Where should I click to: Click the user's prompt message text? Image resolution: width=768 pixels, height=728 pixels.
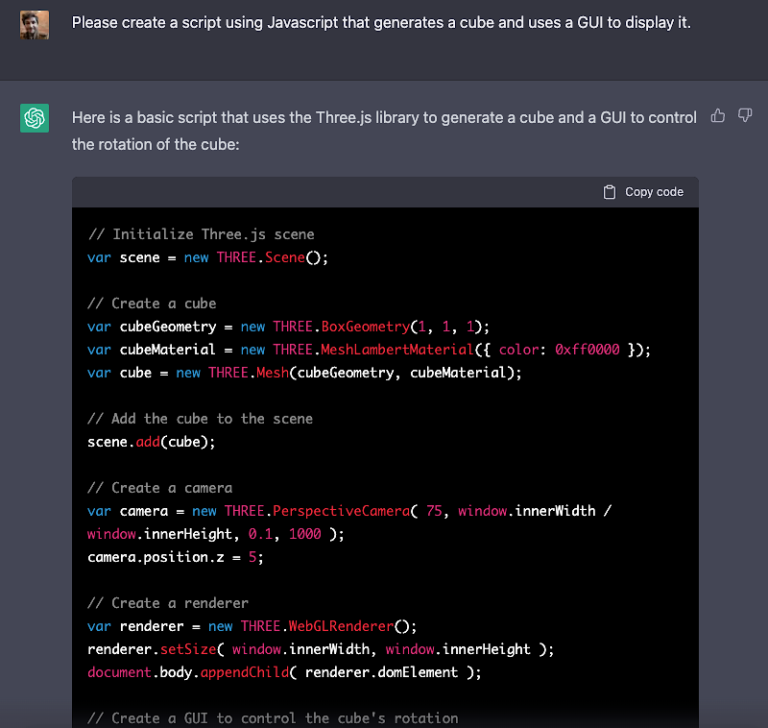pos(381,22)
